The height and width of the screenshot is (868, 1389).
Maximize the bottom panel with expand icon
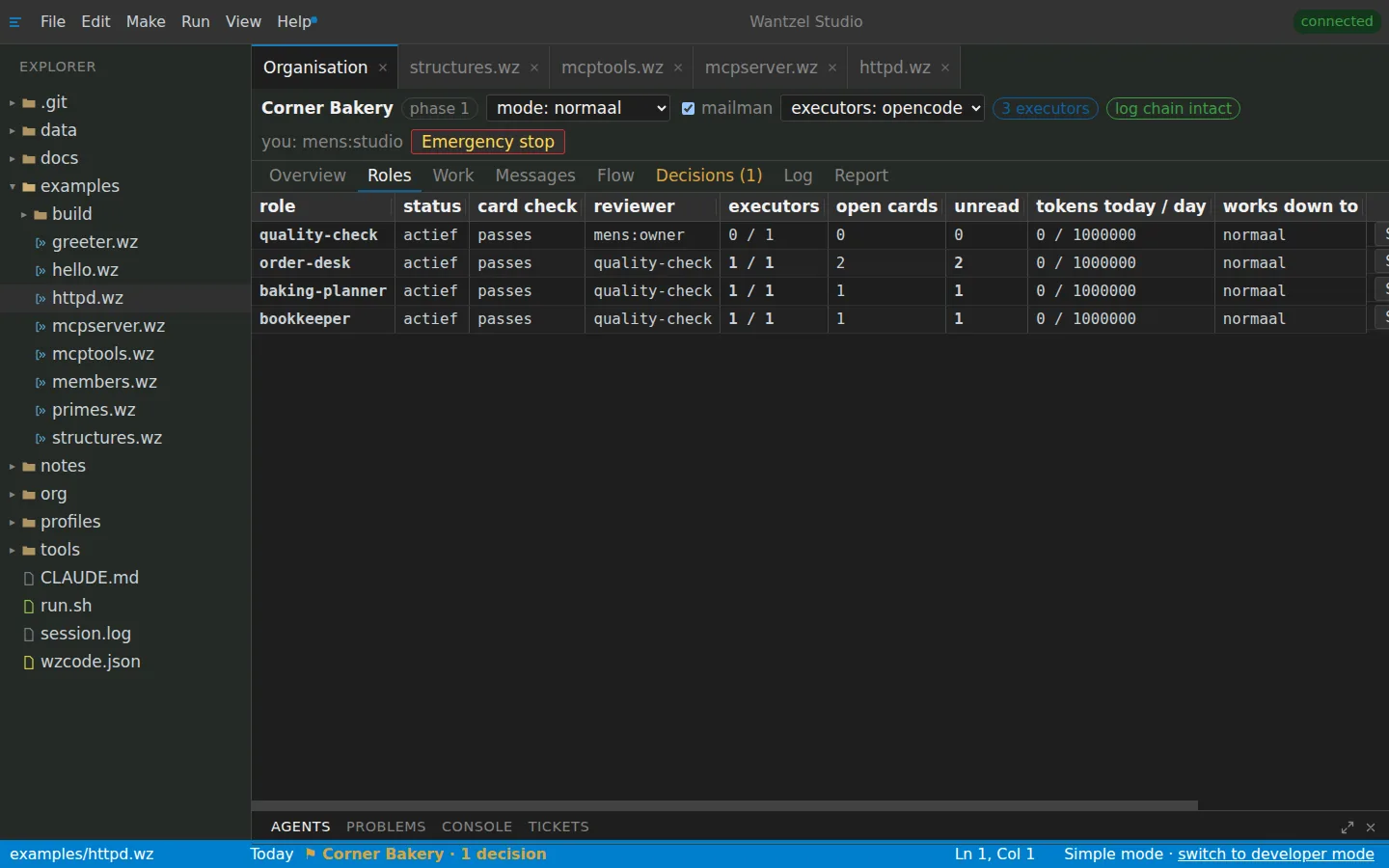pos(1348,827)
